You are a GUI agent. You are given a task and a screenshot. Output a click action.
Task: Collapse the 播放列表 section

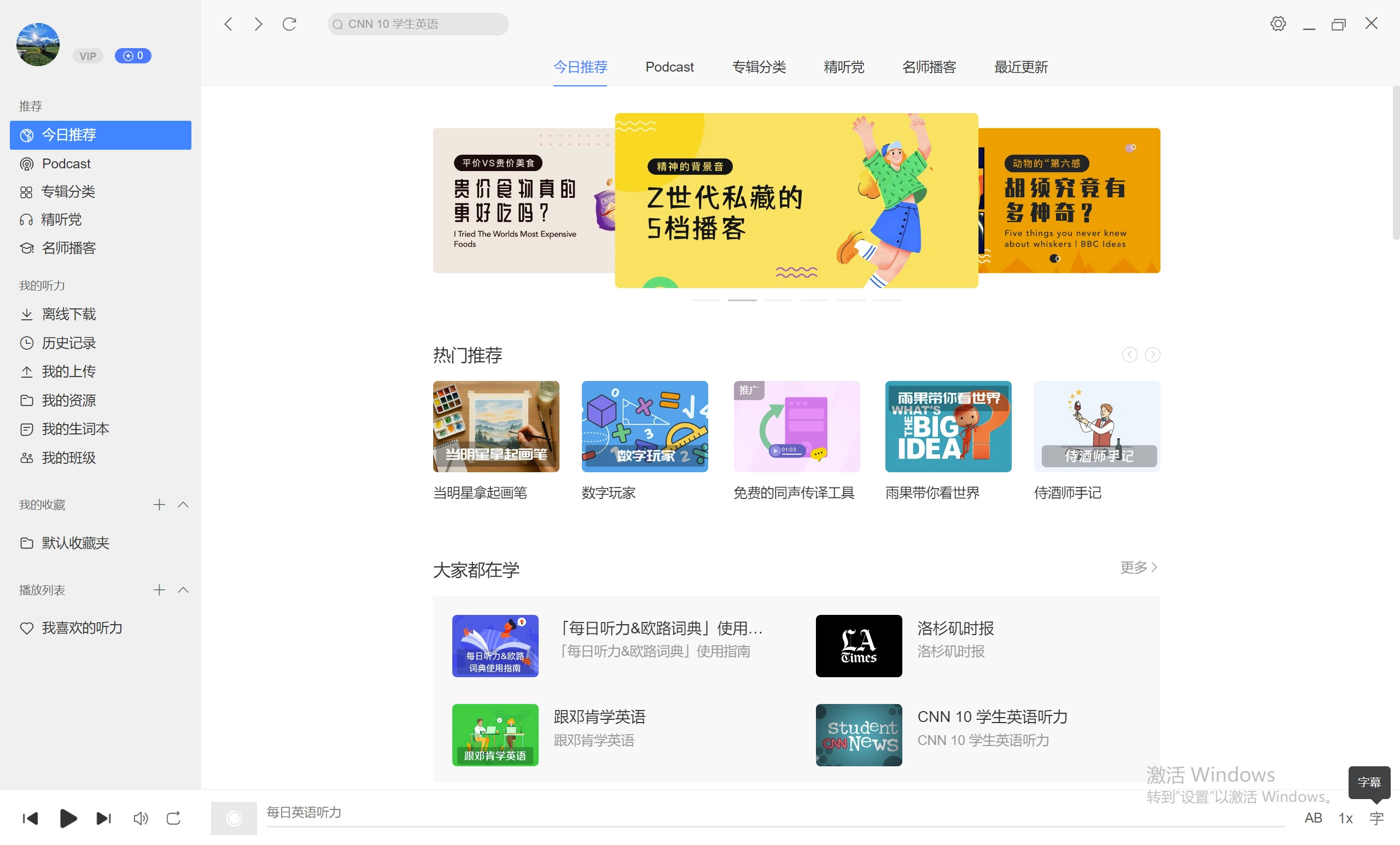pos(183,590)
